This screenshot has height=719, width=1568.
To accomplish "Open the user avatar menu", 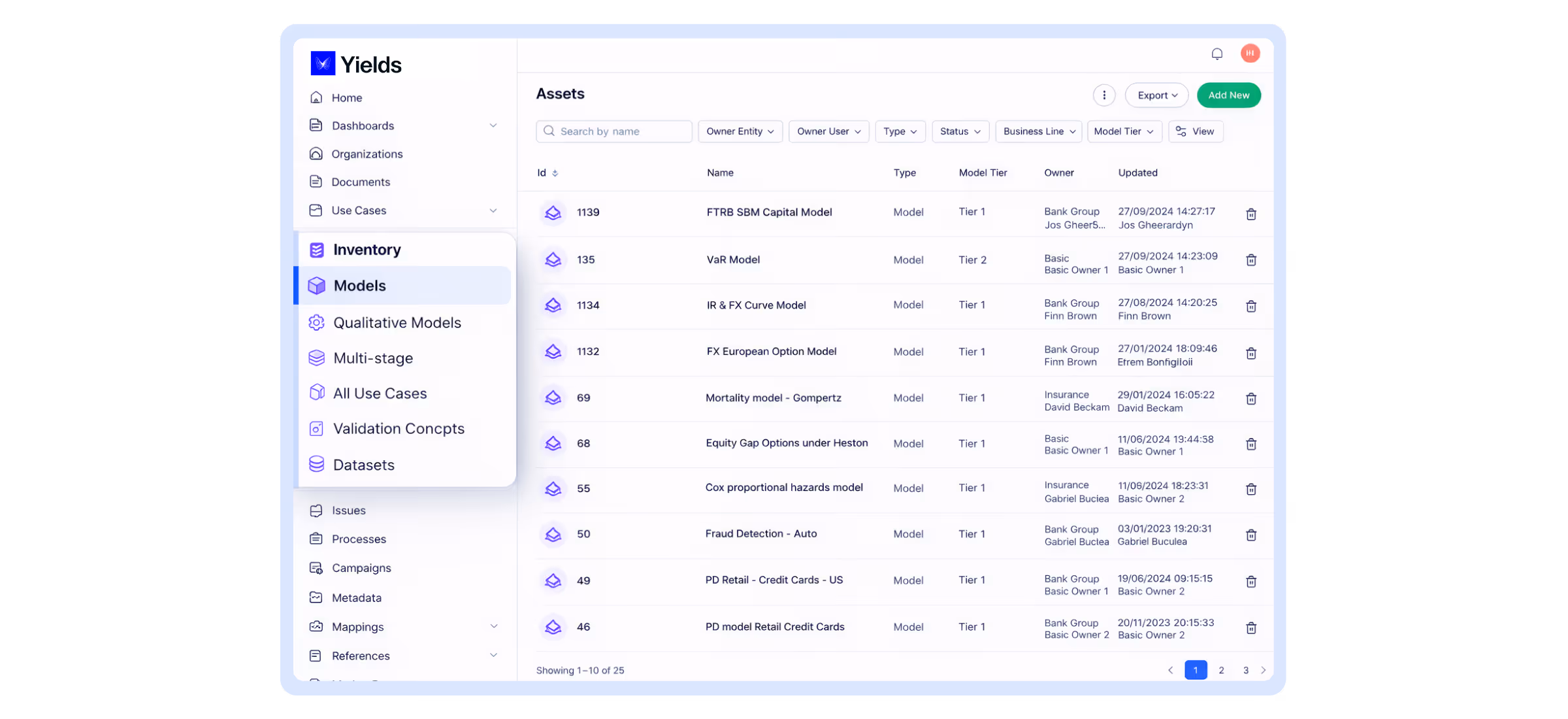I will pos(1250,54).
